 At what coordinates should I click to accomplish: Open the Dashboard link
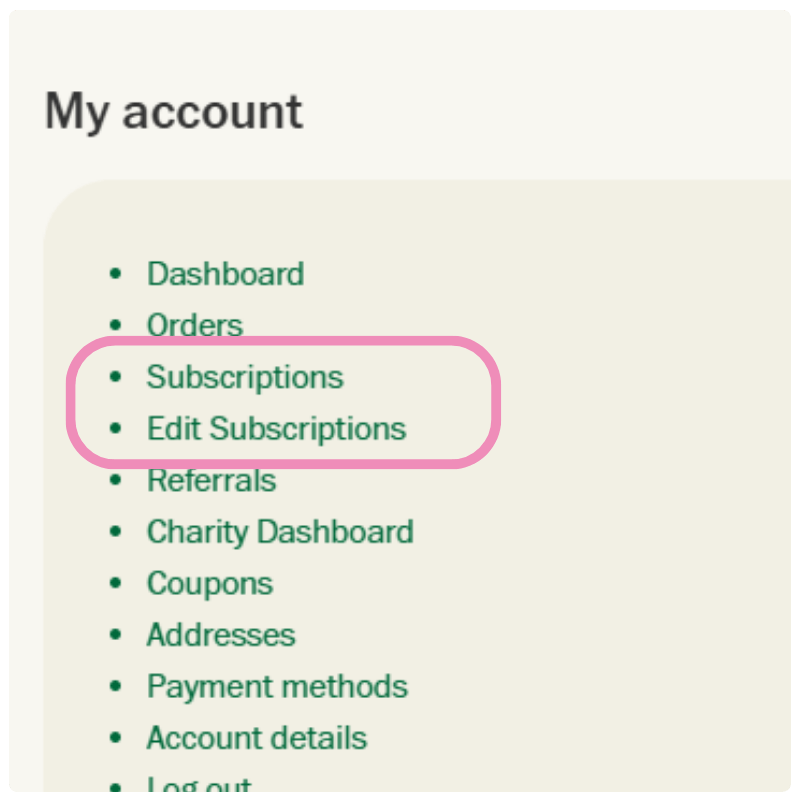tap(225, 274)
